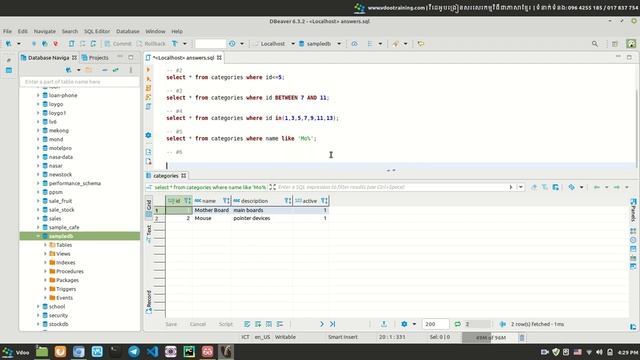Open the Help menu
Image resolution: width=640 pixels, height=360 pixels.
click(x=177, y=31)
